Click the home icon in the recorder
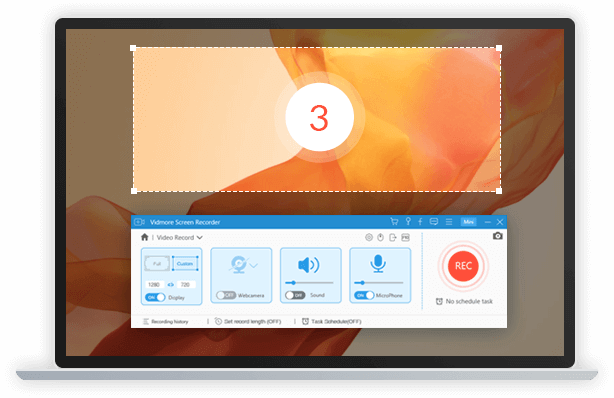 pos(144,237)
